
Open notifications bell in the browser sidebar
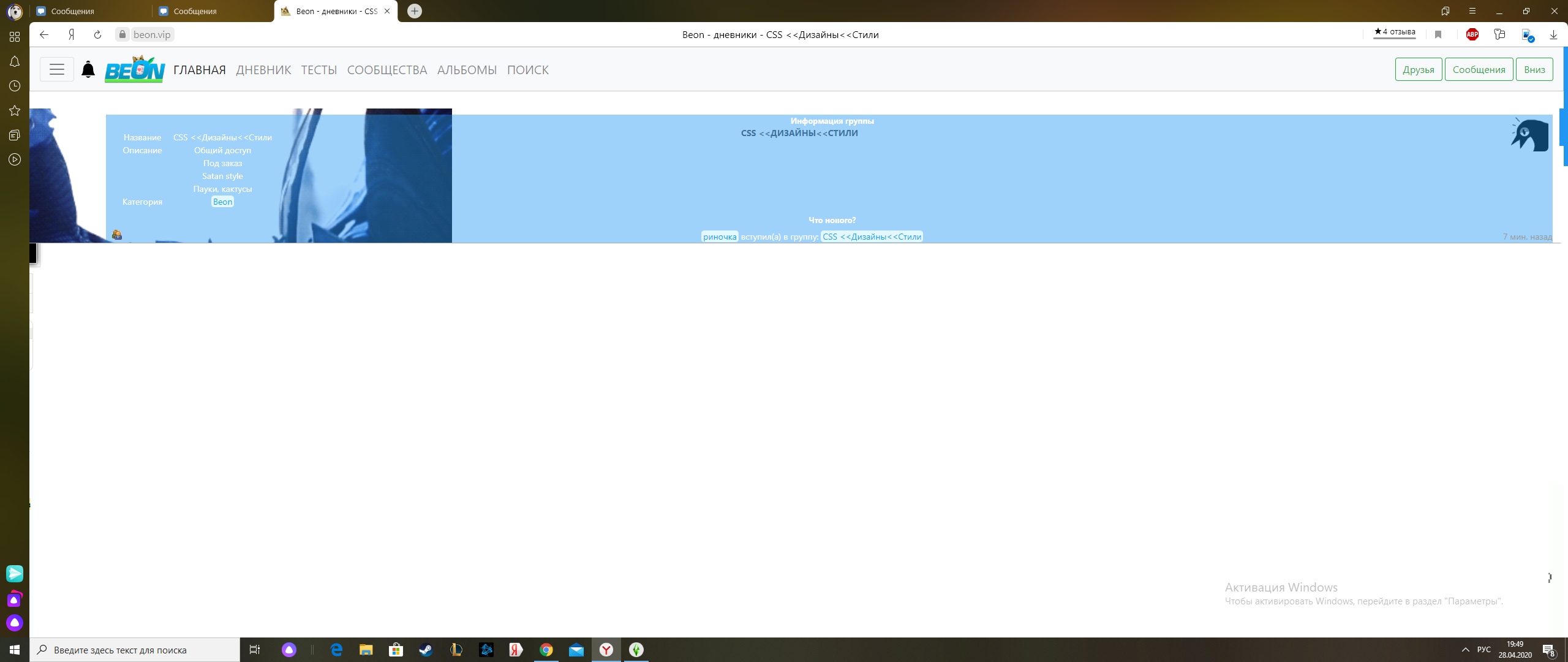click(15, 61)
